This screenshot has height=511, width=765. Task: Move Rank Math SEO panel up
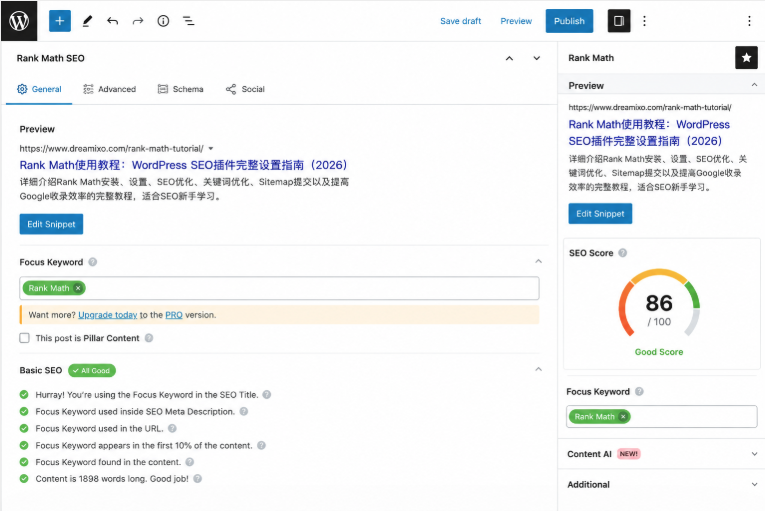[509, 59]
